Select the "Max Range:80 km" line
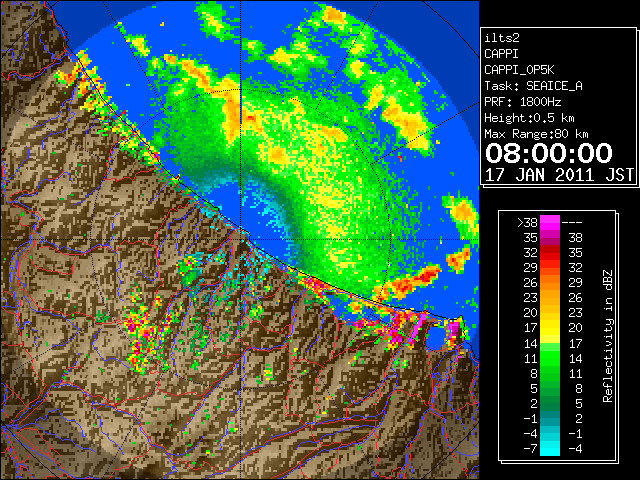This screenshot has width=640, height=480. pyautogui.click(x=536, y=134)
